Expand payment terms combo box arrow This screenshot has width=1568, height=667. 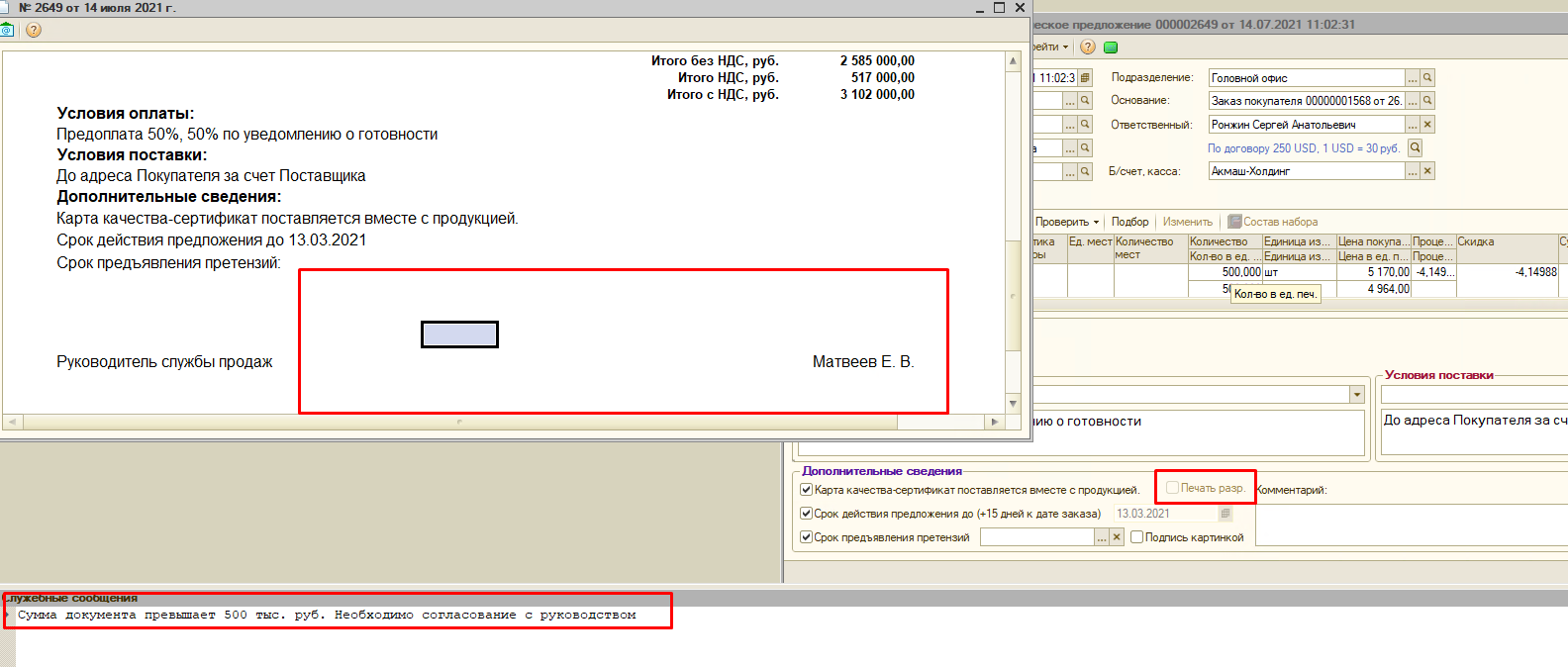coord(1356,395)
